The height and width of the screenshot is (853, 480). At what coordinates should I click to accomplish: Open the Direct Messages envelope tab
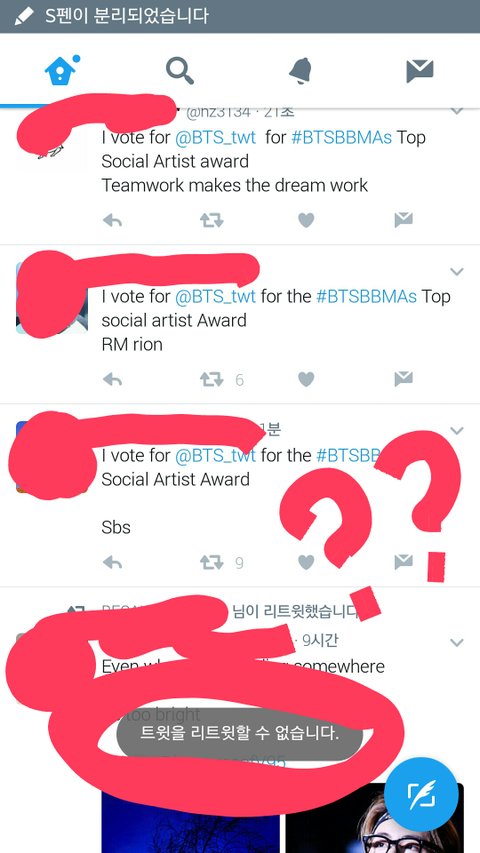coord(420,71)
